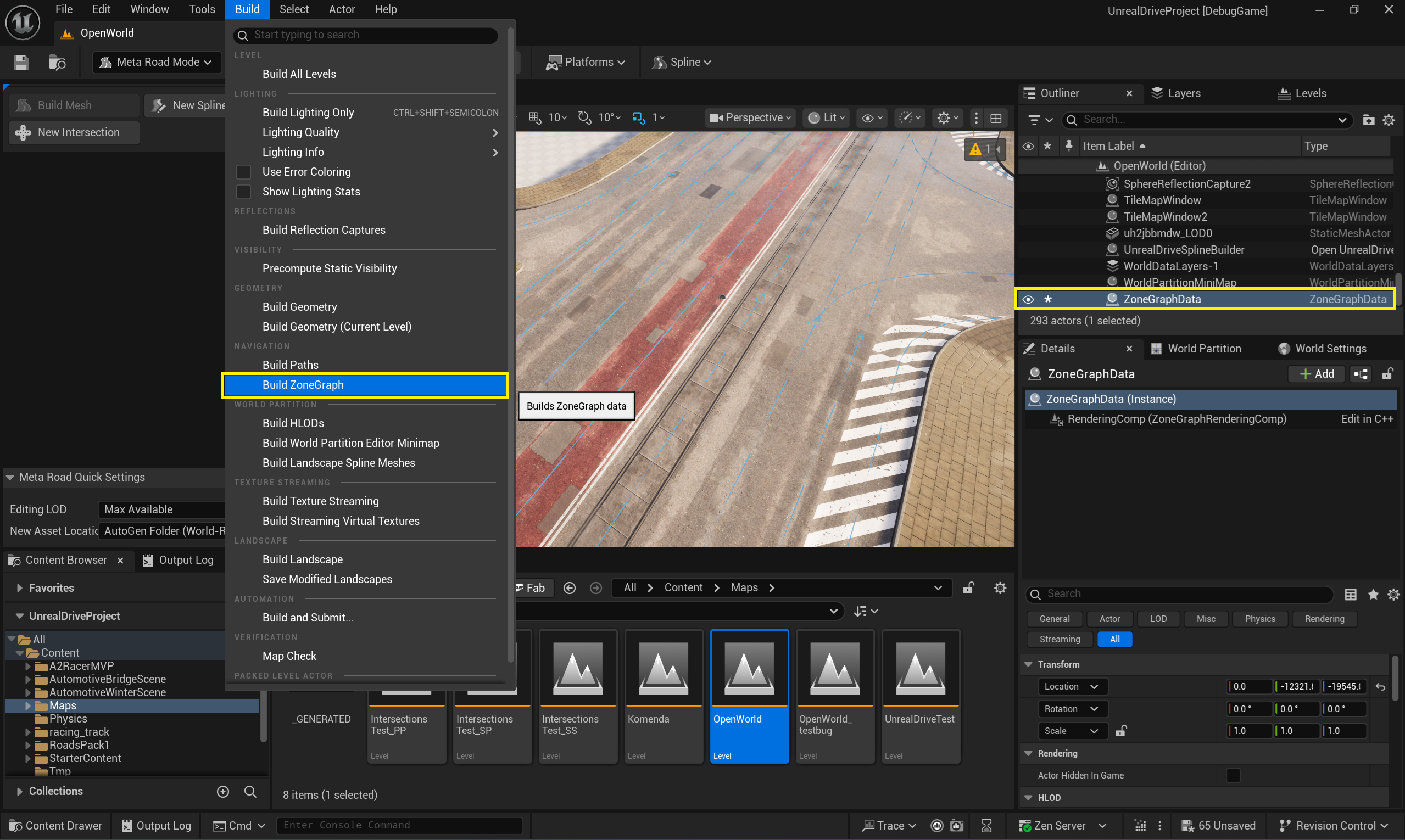Click the derived data hourglass icon in status bar
Viewport: 1405px width, 840px height.
click(986, 826)
